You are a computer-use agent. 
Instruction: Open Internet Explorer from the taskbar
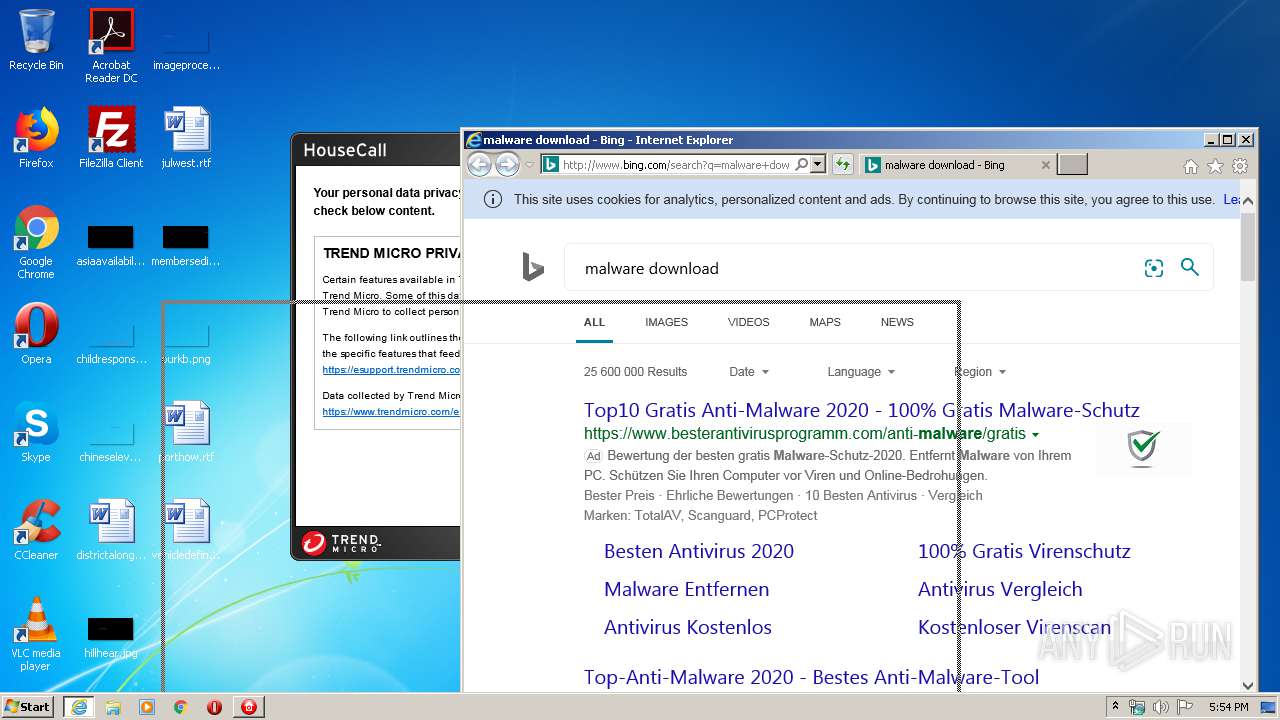click(x=78, y=707)
